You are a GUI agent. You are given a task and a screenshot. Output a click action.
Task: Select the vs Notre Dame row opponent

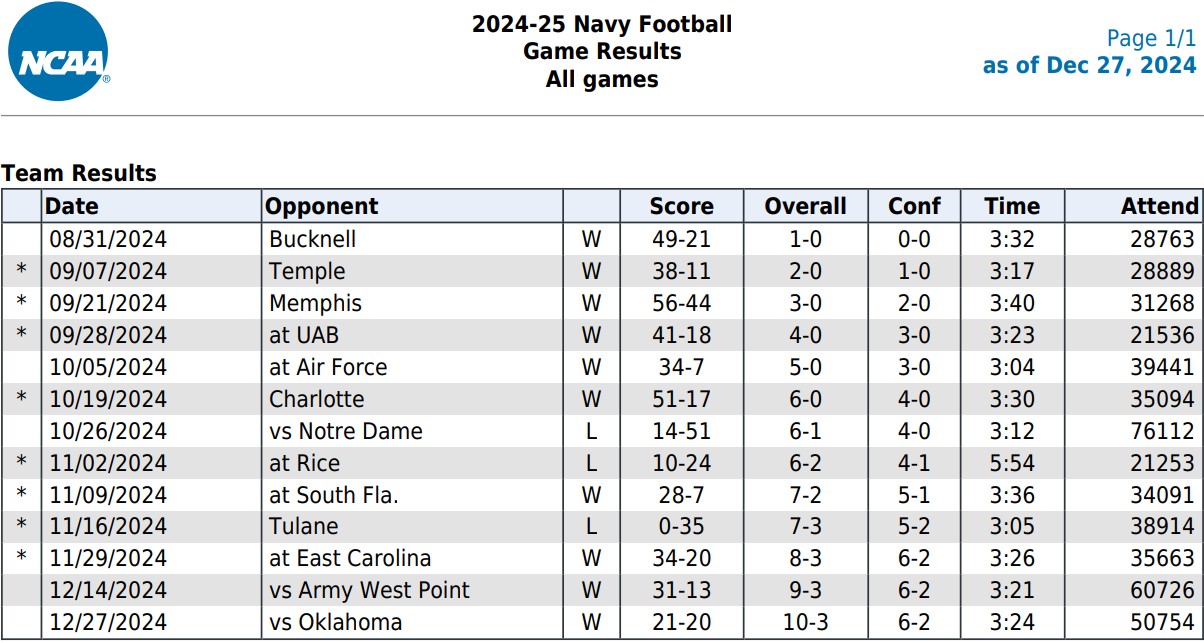pyautogui.click(x=346, y=431)
